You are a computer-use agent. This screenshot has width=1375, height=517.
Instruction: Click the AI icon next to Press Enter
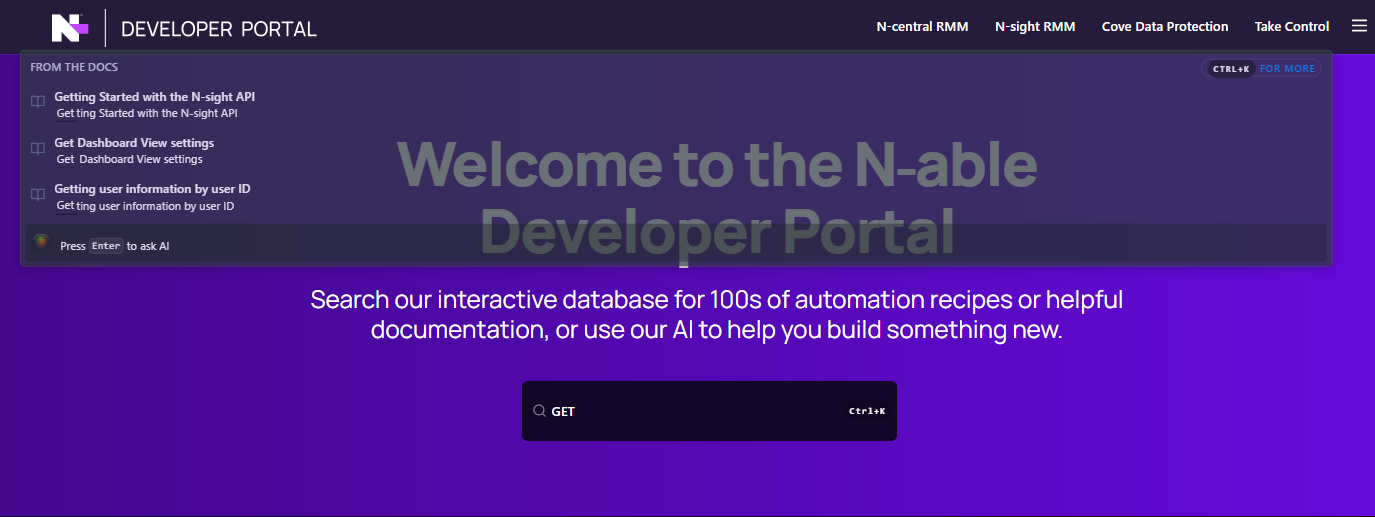tap(41, 242)
